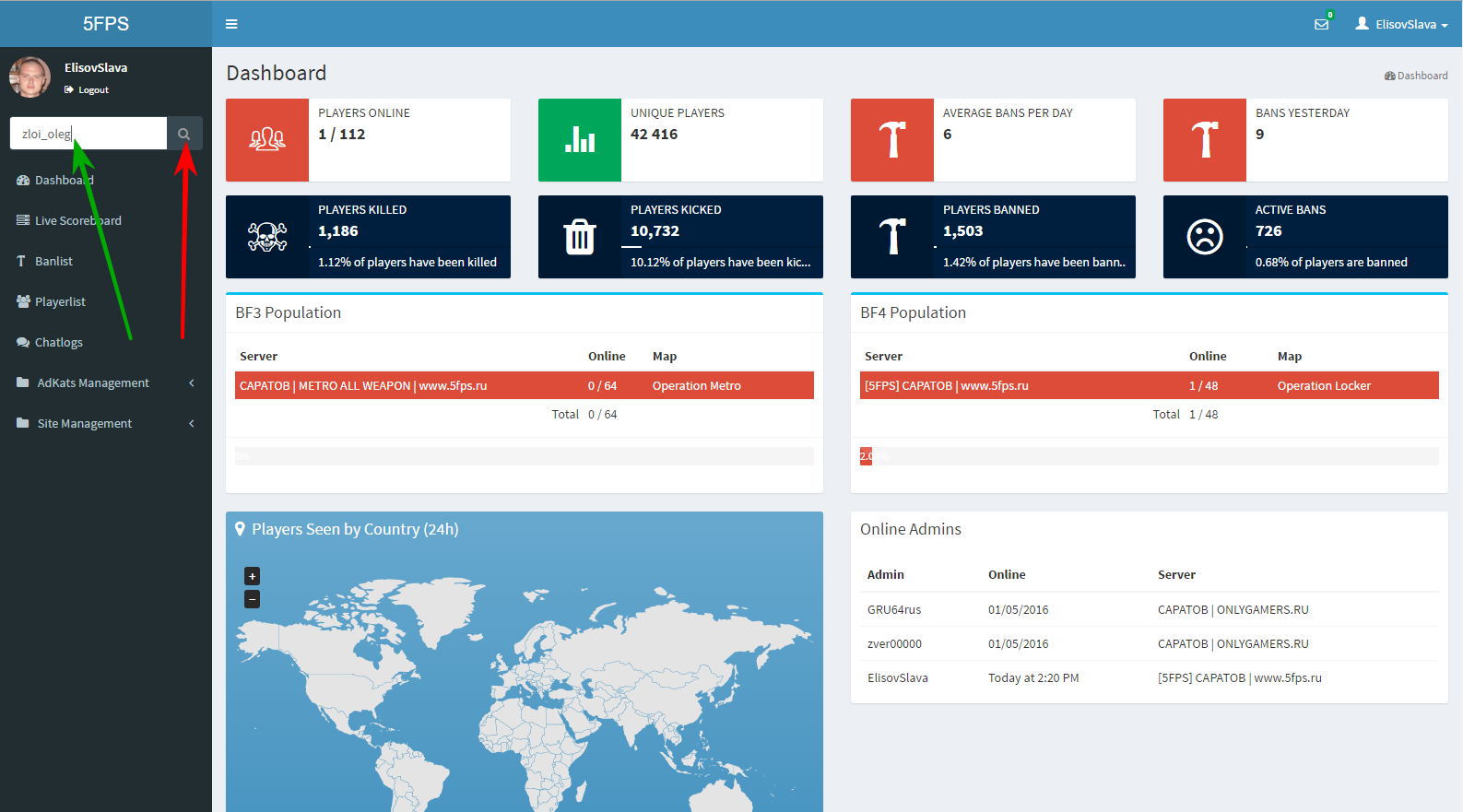1463x812 pixels.
Task: Click the 1,186 players killed value
Action: click(338, 231)
